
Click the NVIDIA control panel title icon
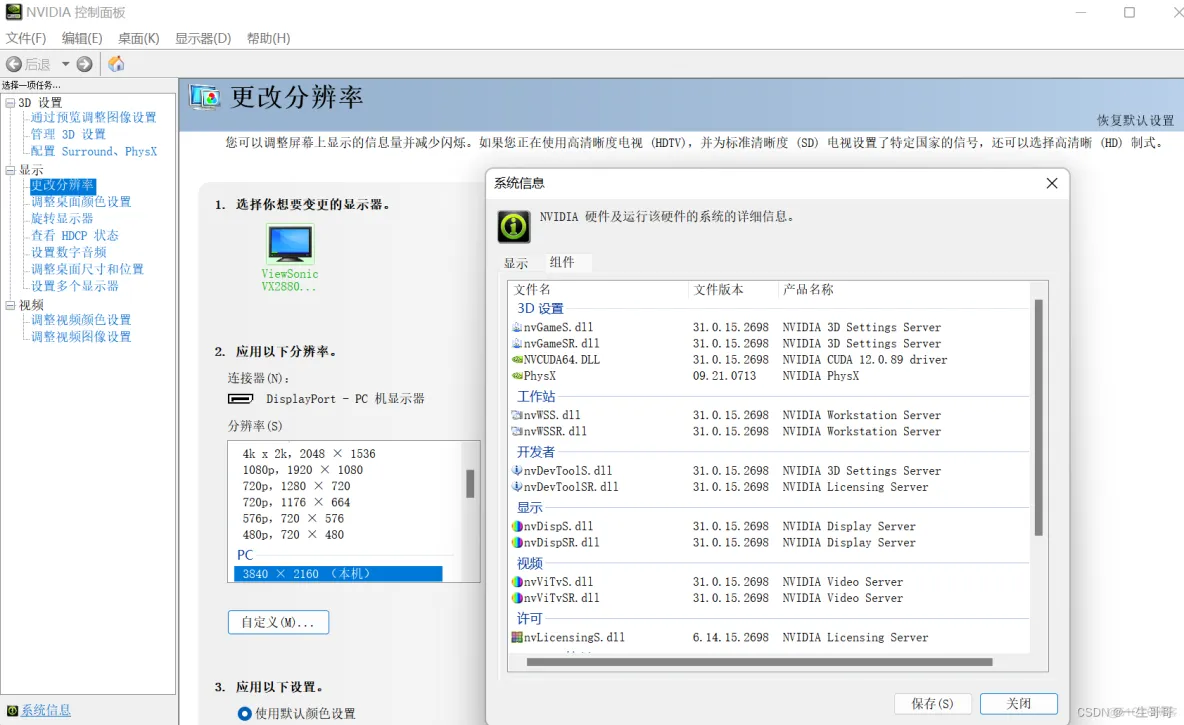14,11
